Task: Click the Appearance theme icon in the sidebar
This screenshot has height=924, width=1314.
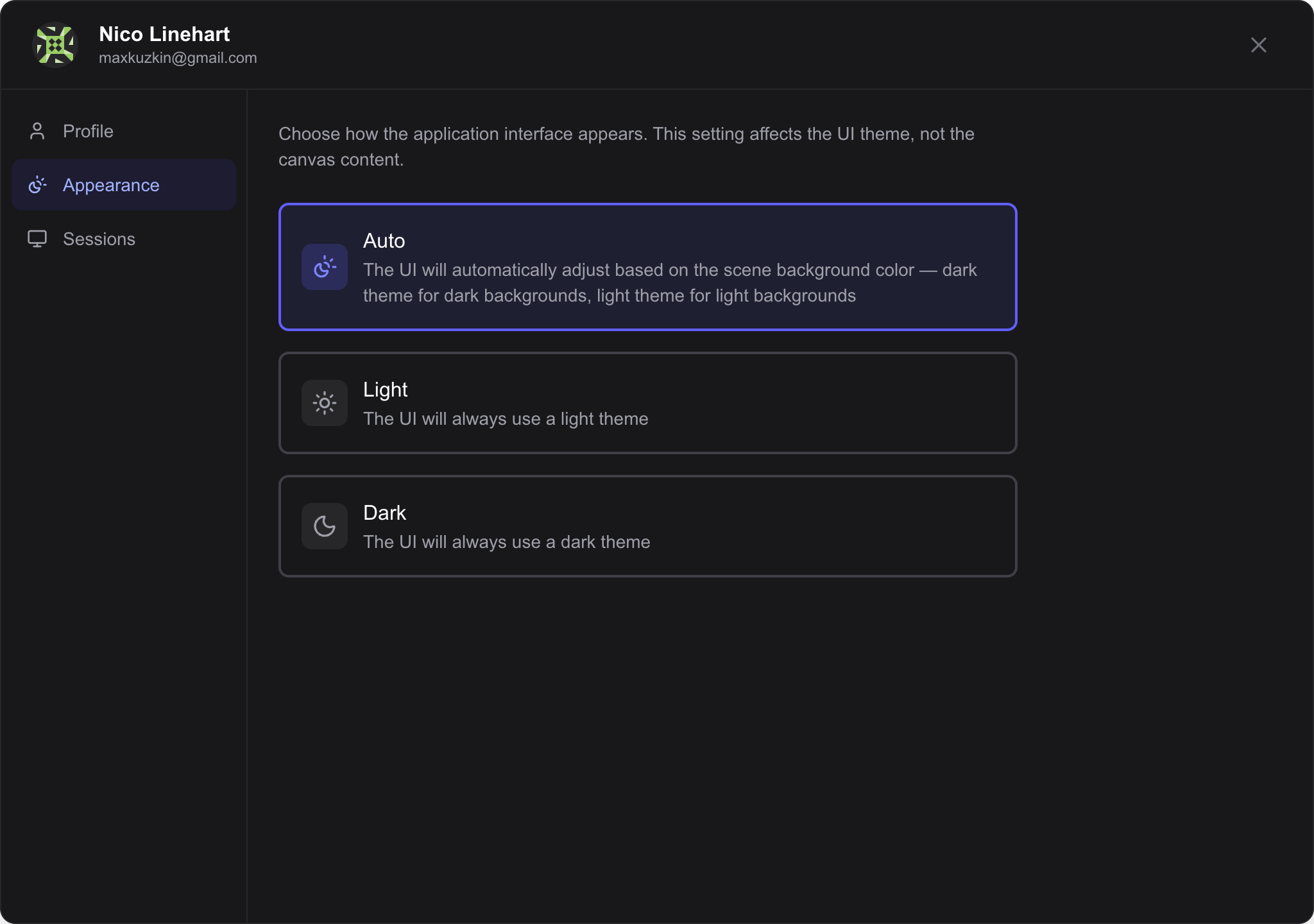Action: tap(38, 185)
